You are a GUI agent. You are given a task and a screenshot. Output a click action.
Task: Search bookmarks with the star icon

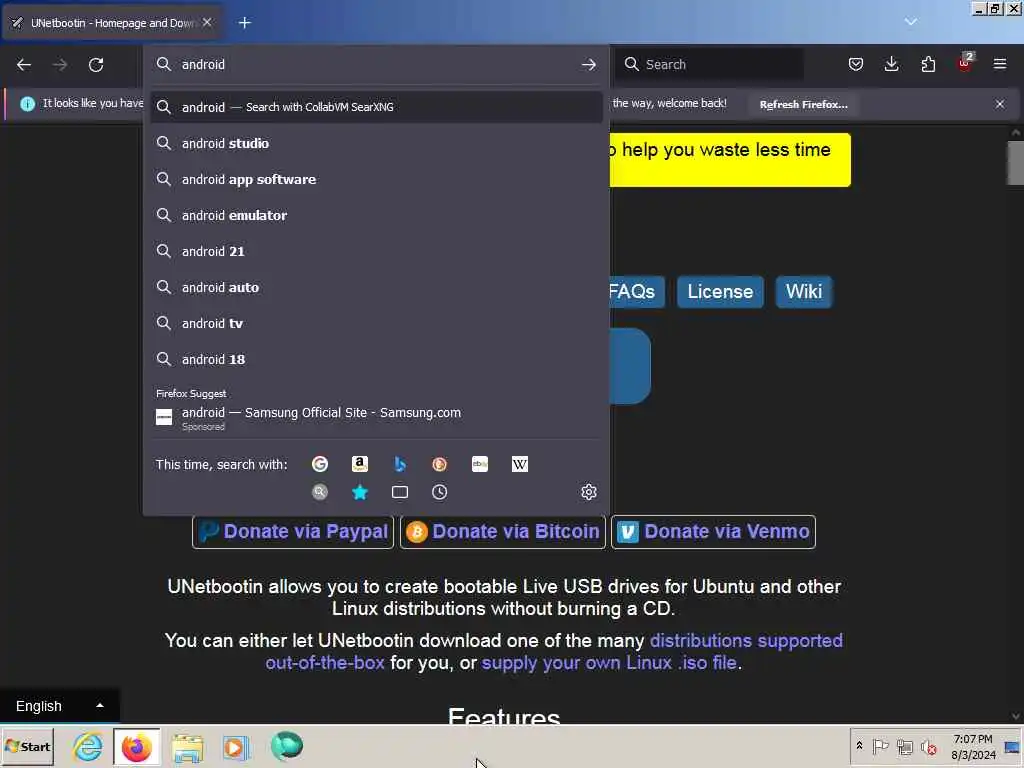(360, 492)
